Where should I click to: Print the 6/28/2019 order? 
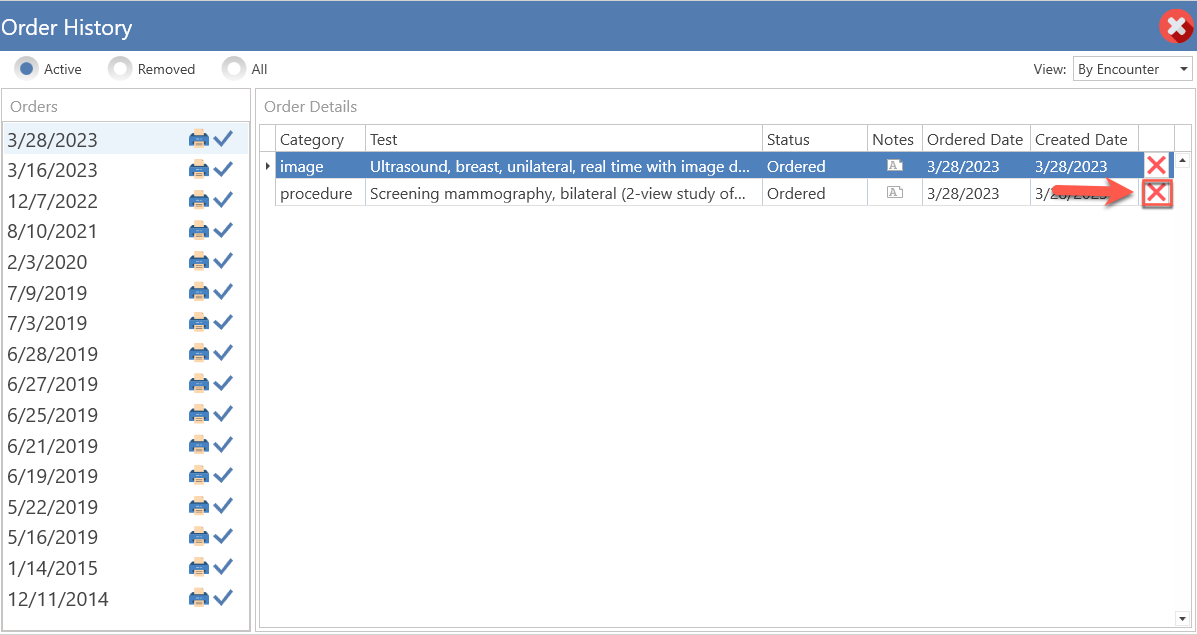(x=198, y=353)
